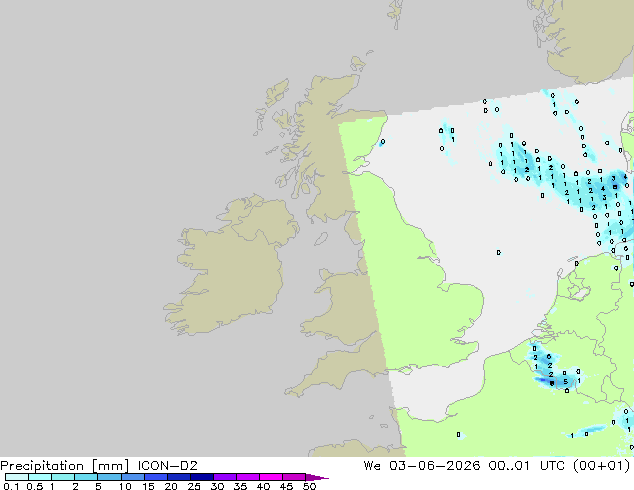This screenshot has height=490, width=634.
Task: Click the 'We' weekday abbreviation
Action: [x=372, y=466]
